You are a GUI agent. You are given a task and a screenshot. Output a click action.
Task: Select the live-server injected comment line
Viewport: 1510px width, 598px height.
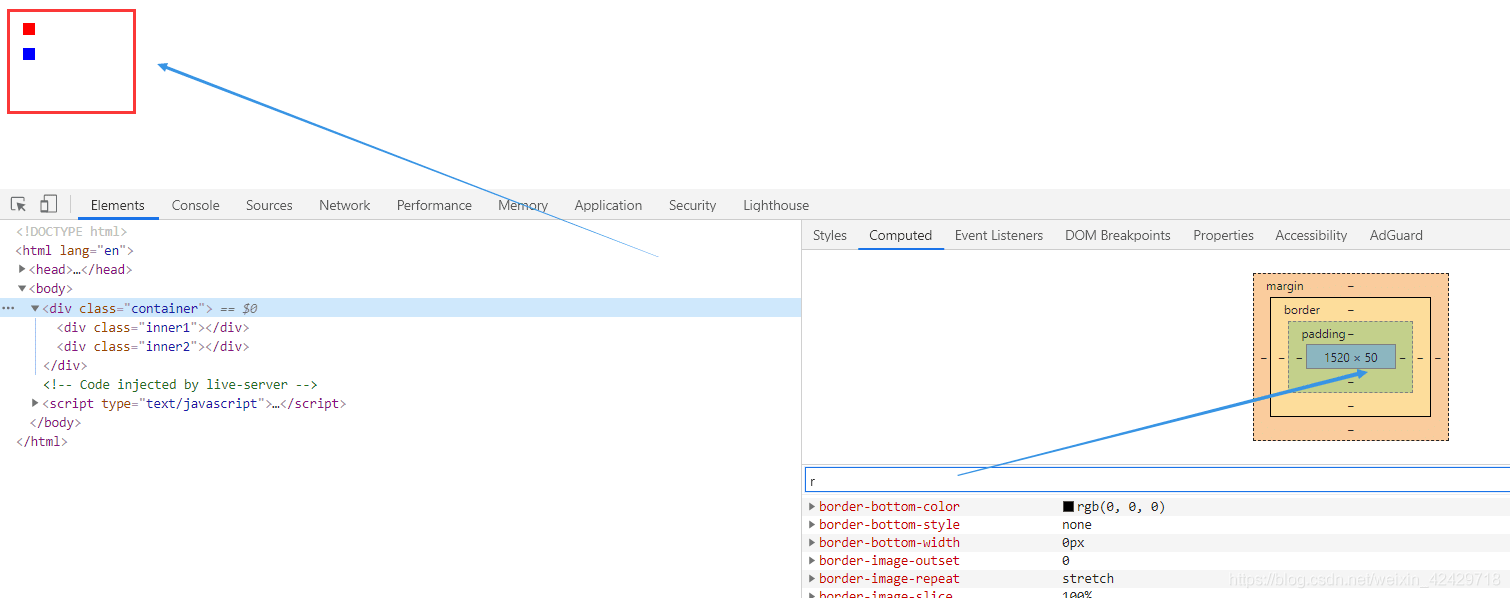click(180, 384)
